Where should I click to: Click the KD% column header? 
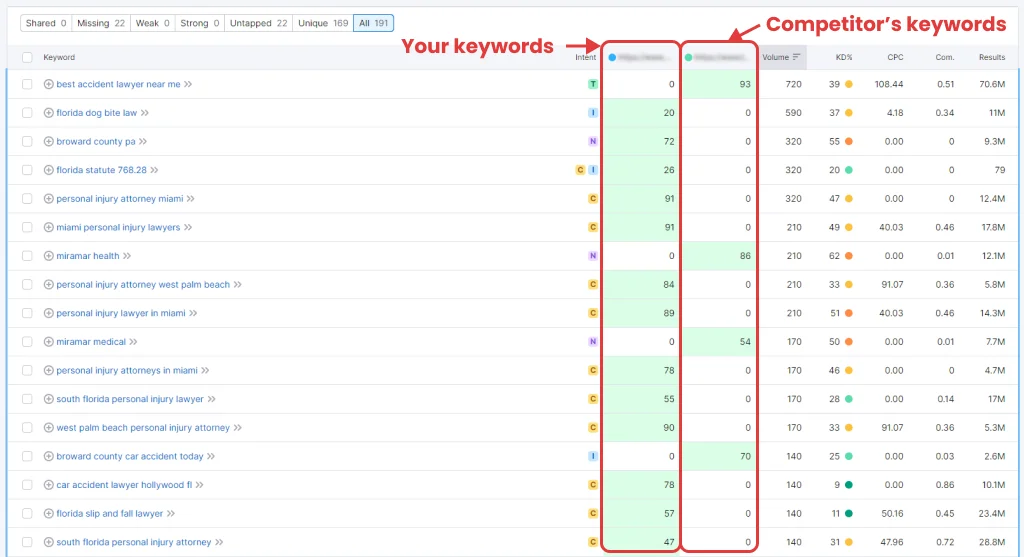(844, 57)
